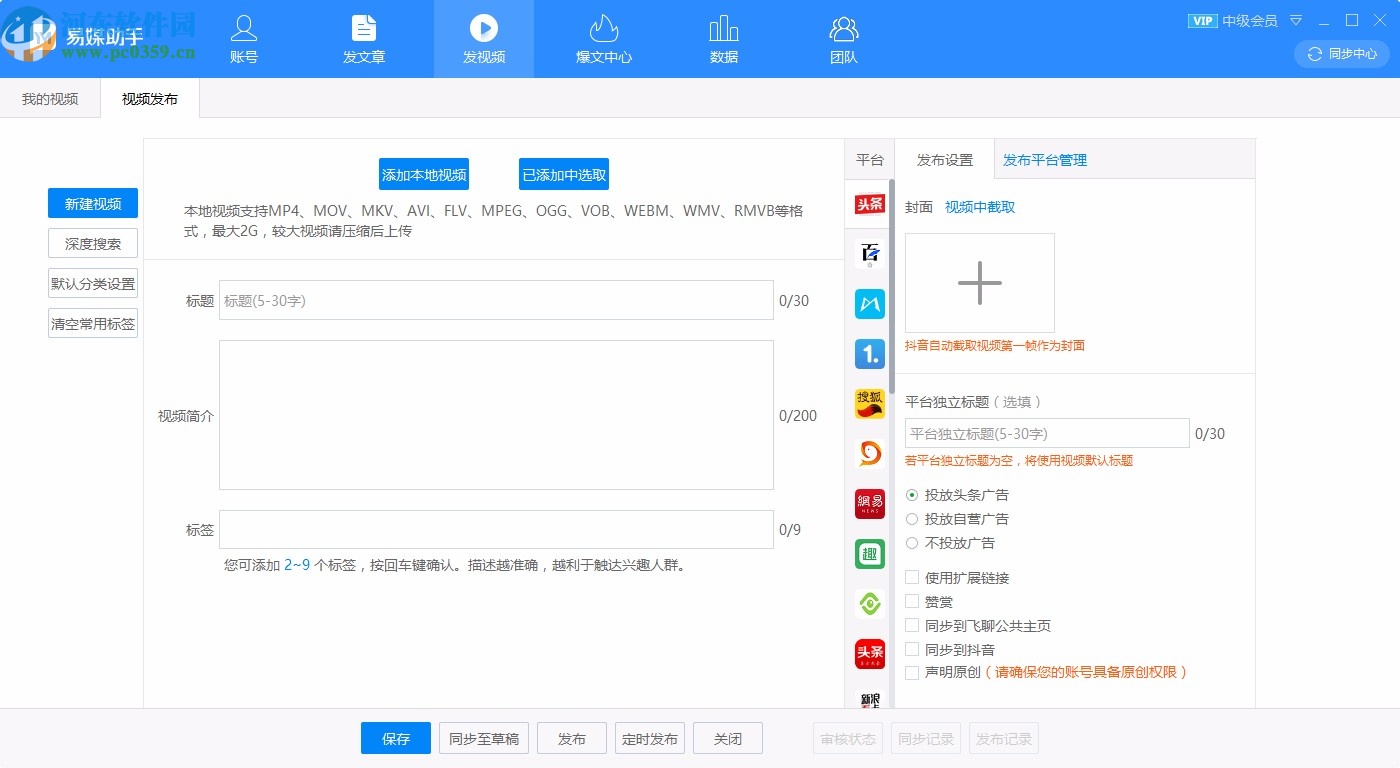The height and width of the screenshot is (768, 1400).
Task: Open the 数据 section in the top navigation
Action: click(x=723, y=39)
